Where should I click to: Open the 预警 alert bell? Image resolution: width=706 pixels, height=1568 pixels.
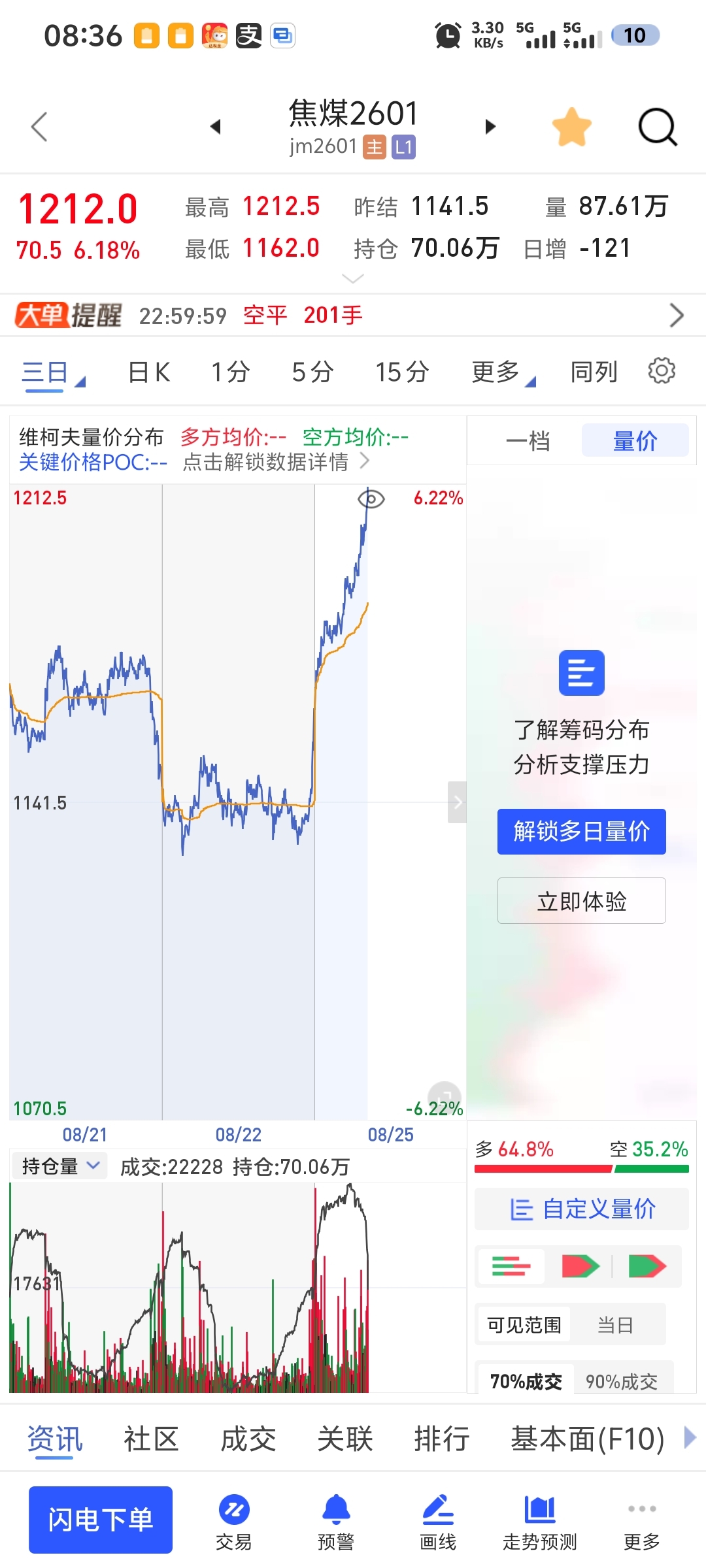pos(336,1522)
